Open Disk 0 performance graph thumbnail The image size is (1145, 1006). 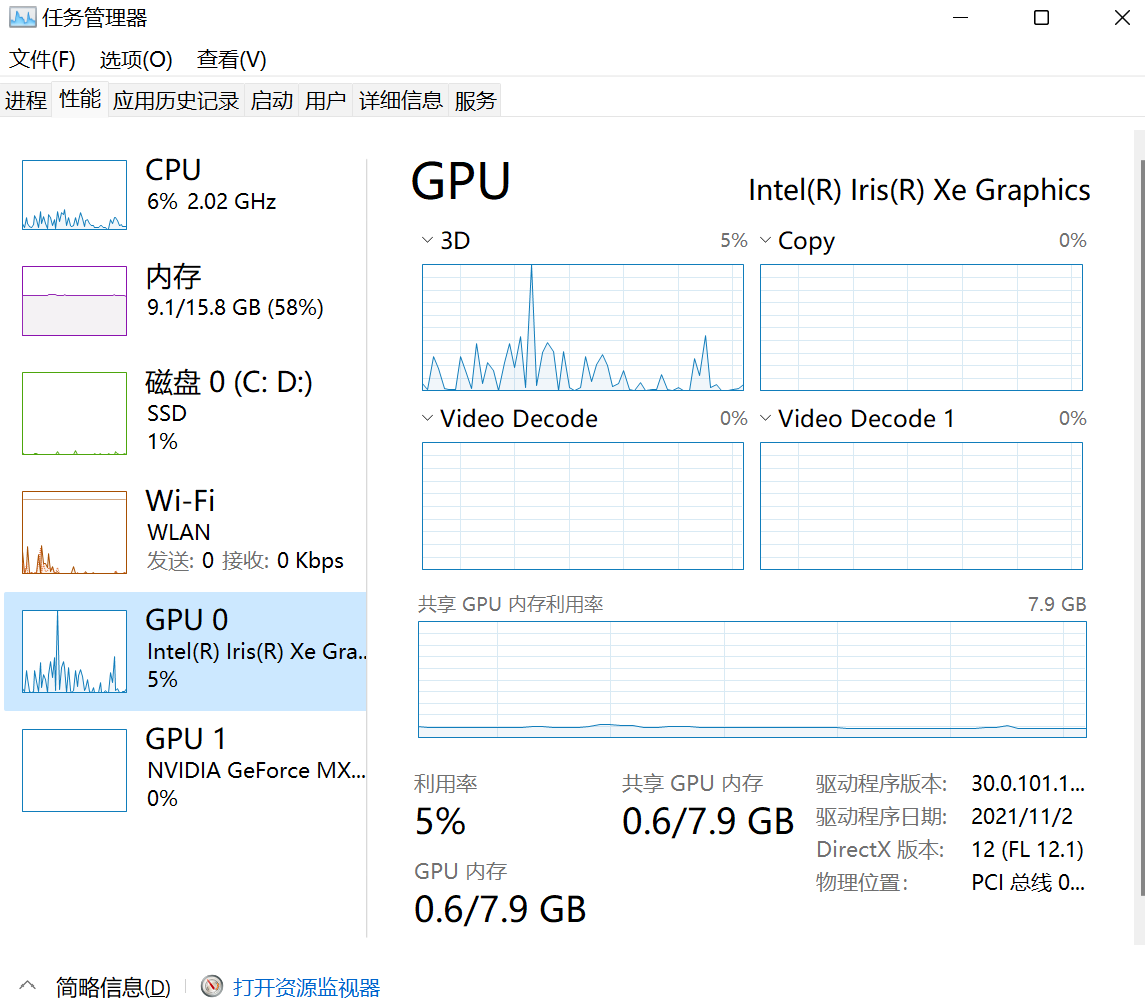(74, 413)
